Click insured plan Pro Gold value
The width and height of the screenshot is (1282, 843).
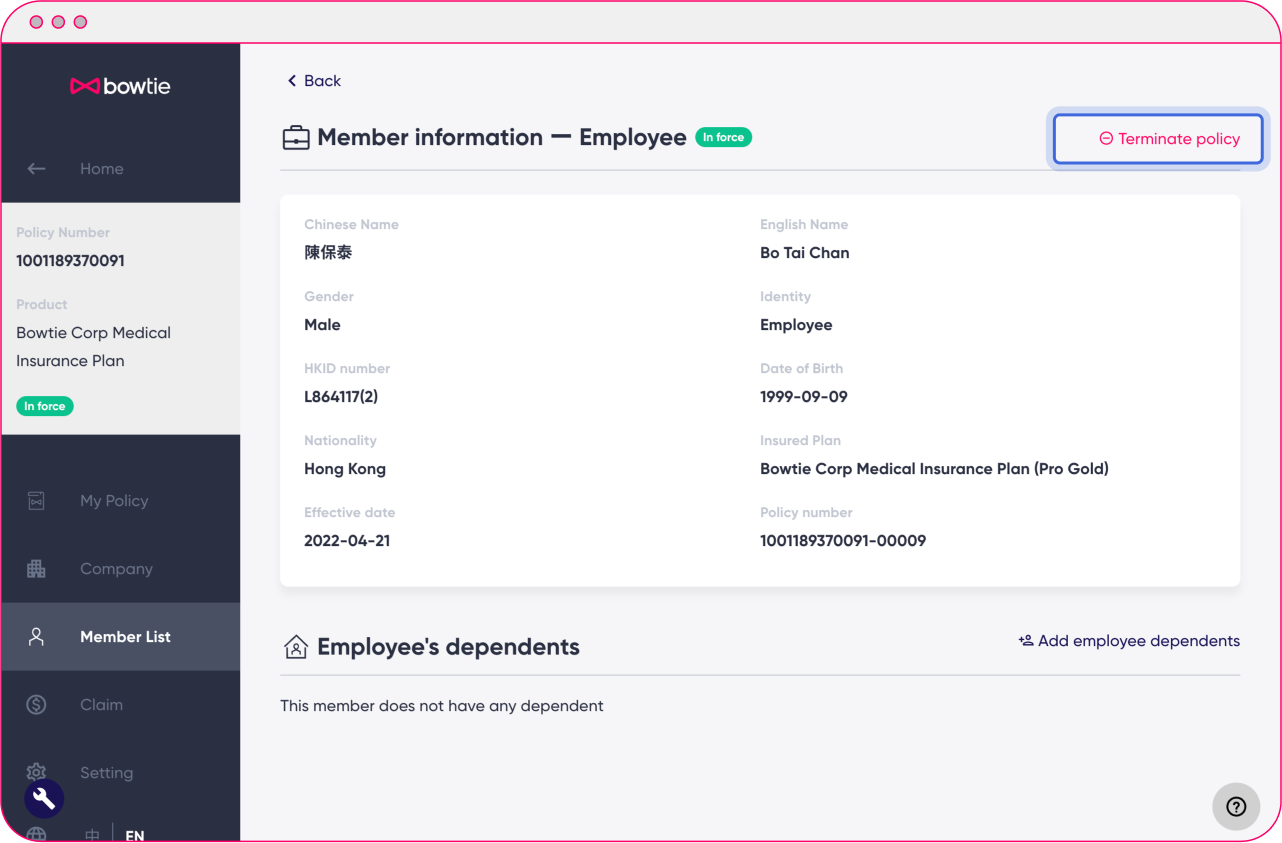click(934, 469)
